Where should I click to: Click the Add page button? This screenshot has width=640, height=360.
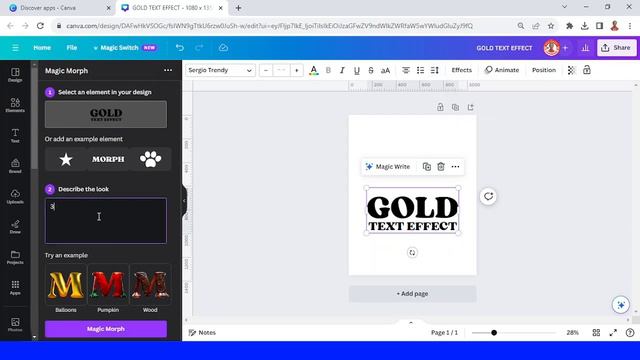pyautogui.click(x=412, y=293)
